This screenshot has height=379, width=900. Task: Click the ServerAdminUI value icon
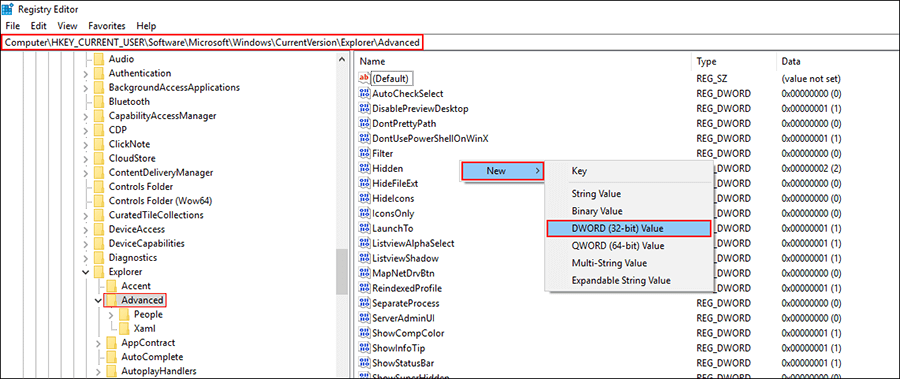pyautogui.click(x=364, y=318)
